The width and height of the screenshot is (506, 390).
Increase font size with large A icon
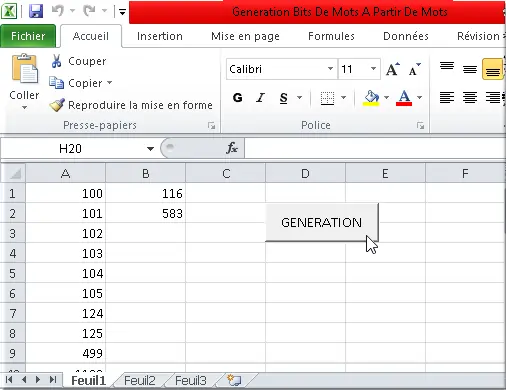click(x=393, y=69)
